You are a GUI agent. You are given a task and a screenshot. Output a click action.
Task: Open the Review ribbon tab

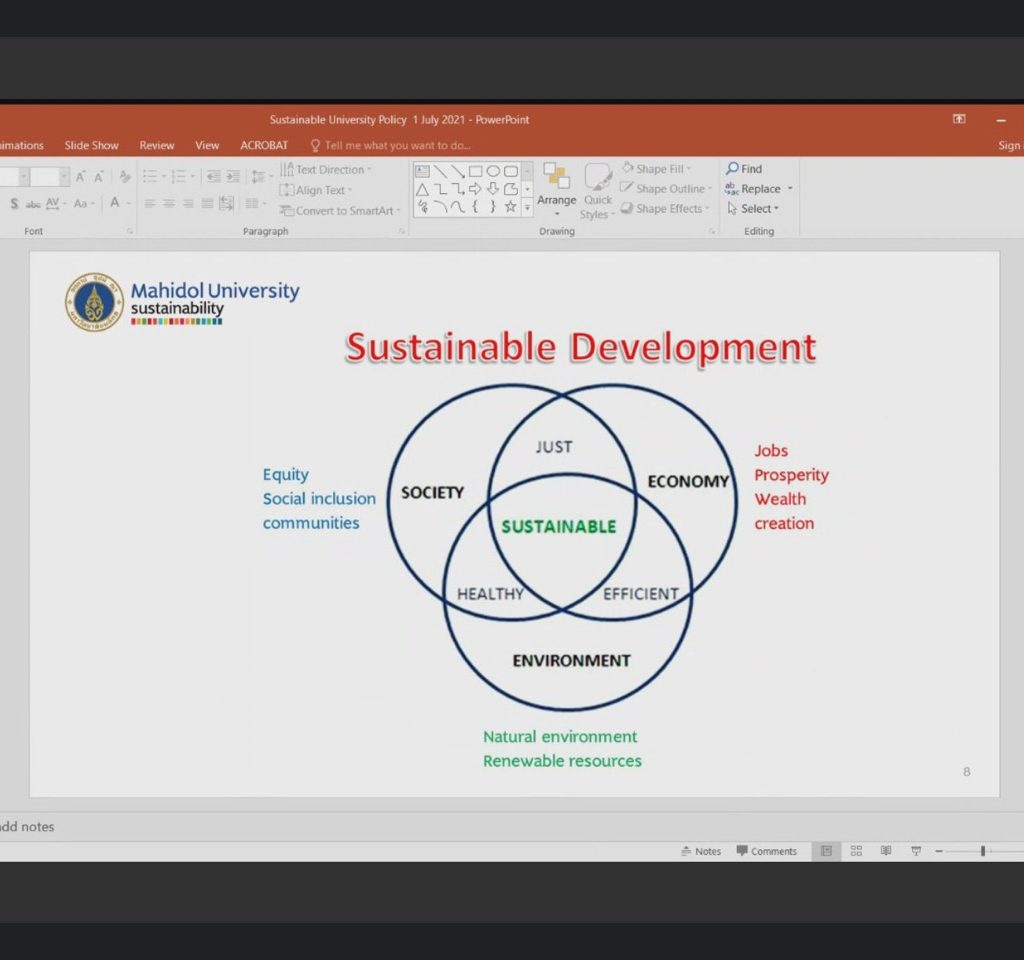click(157, 145)
